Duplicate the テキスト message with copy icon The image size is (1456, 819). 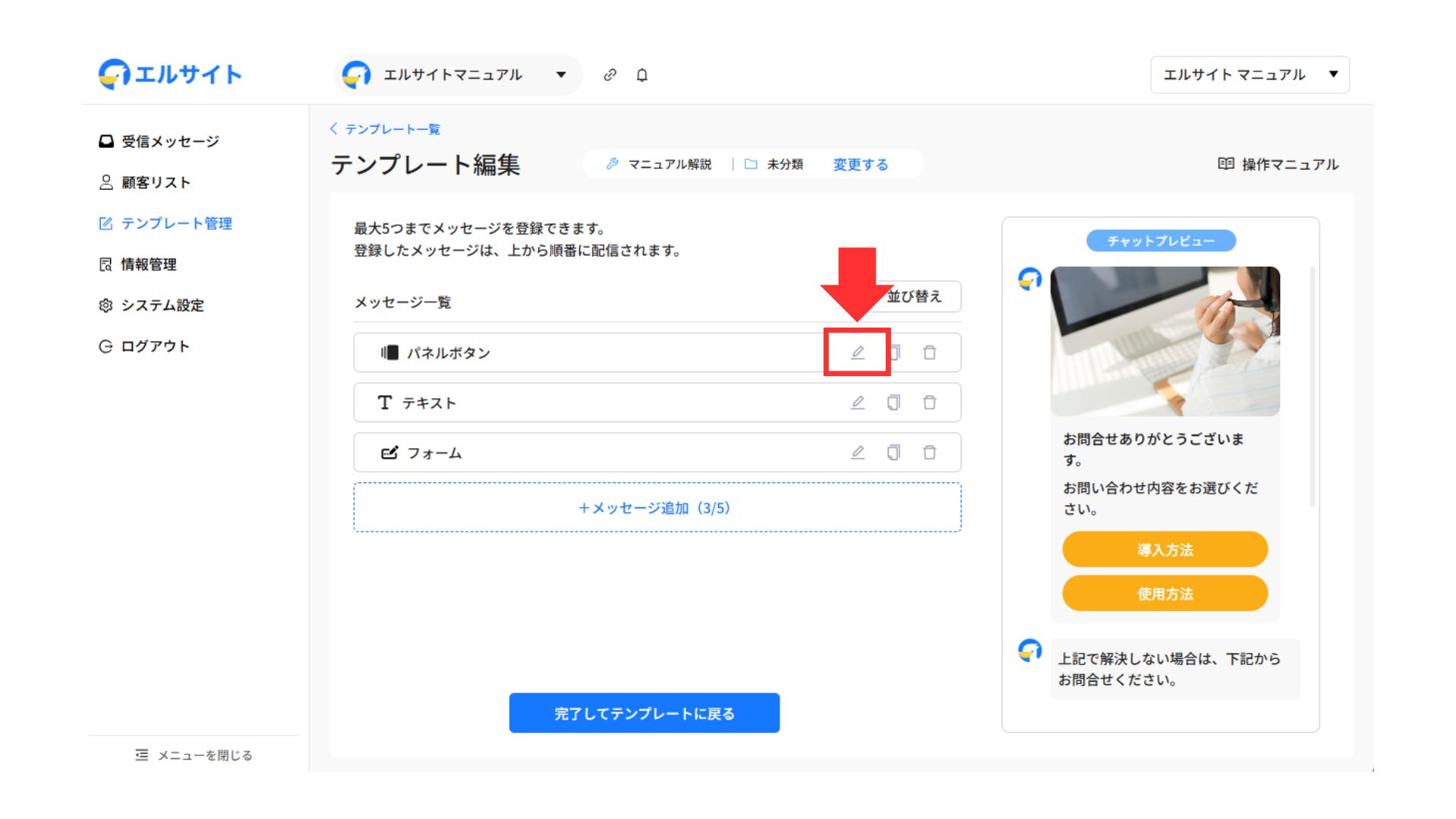click(x=893, y=403)
